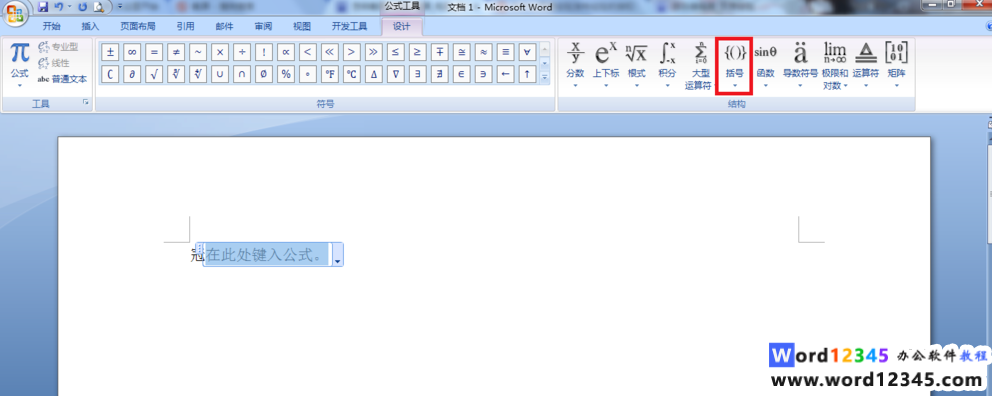Expand the symbols gallery More button
Viewport: 992px width, 396px height.
[545, 77]
